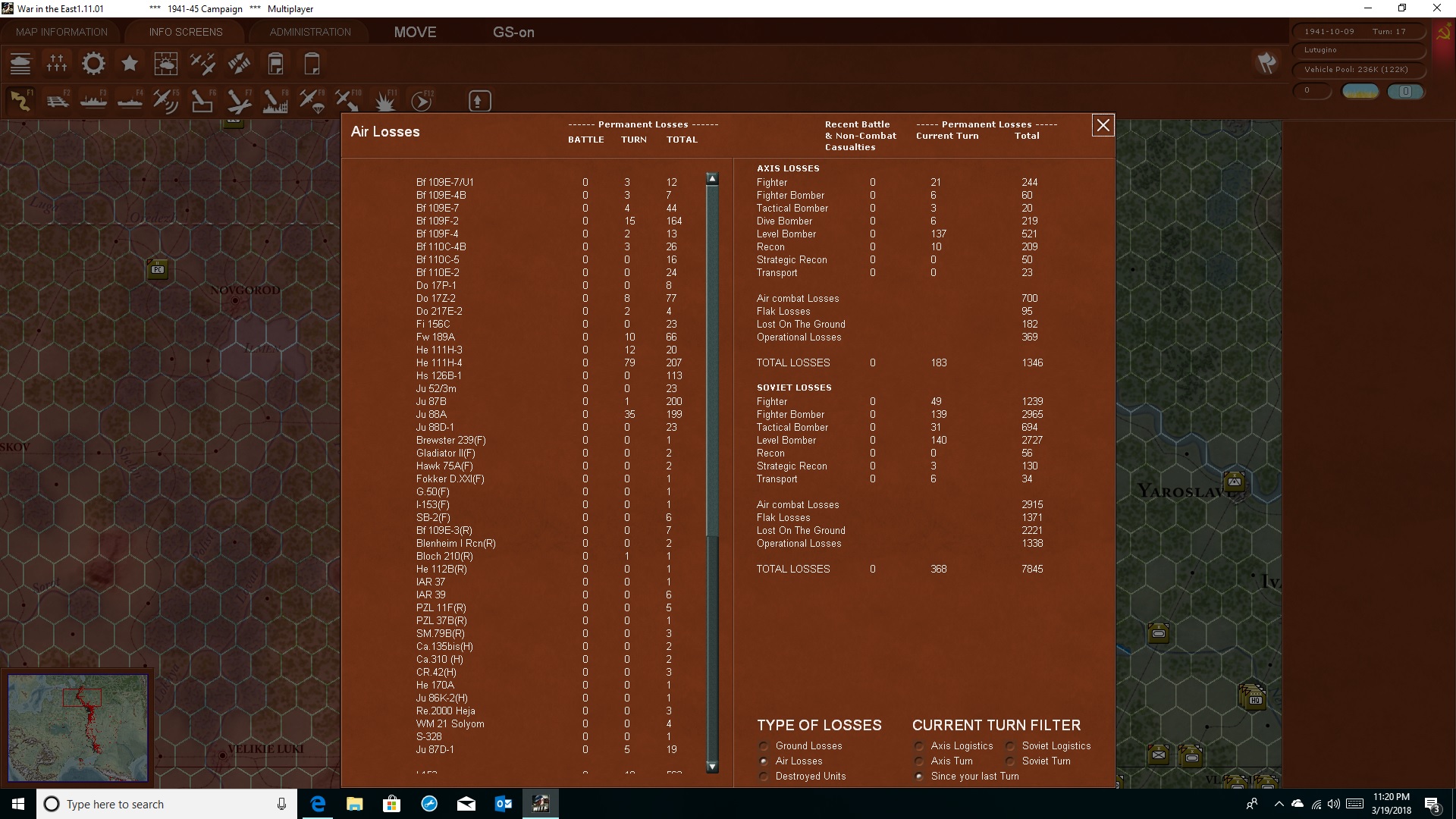The width and height of the screenshot is (1456, 819).
Task: Click aircraft list scroll up arrow
Action: [x=712, y=179]
